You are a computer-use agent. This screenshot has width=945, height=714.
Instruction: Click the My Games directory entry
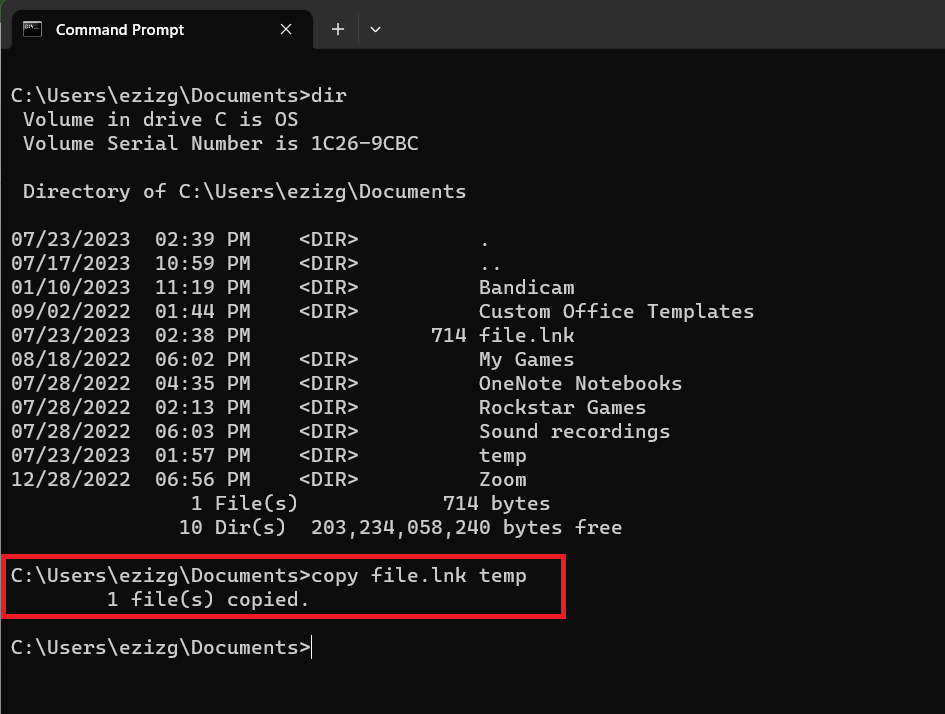pos(526,360)
